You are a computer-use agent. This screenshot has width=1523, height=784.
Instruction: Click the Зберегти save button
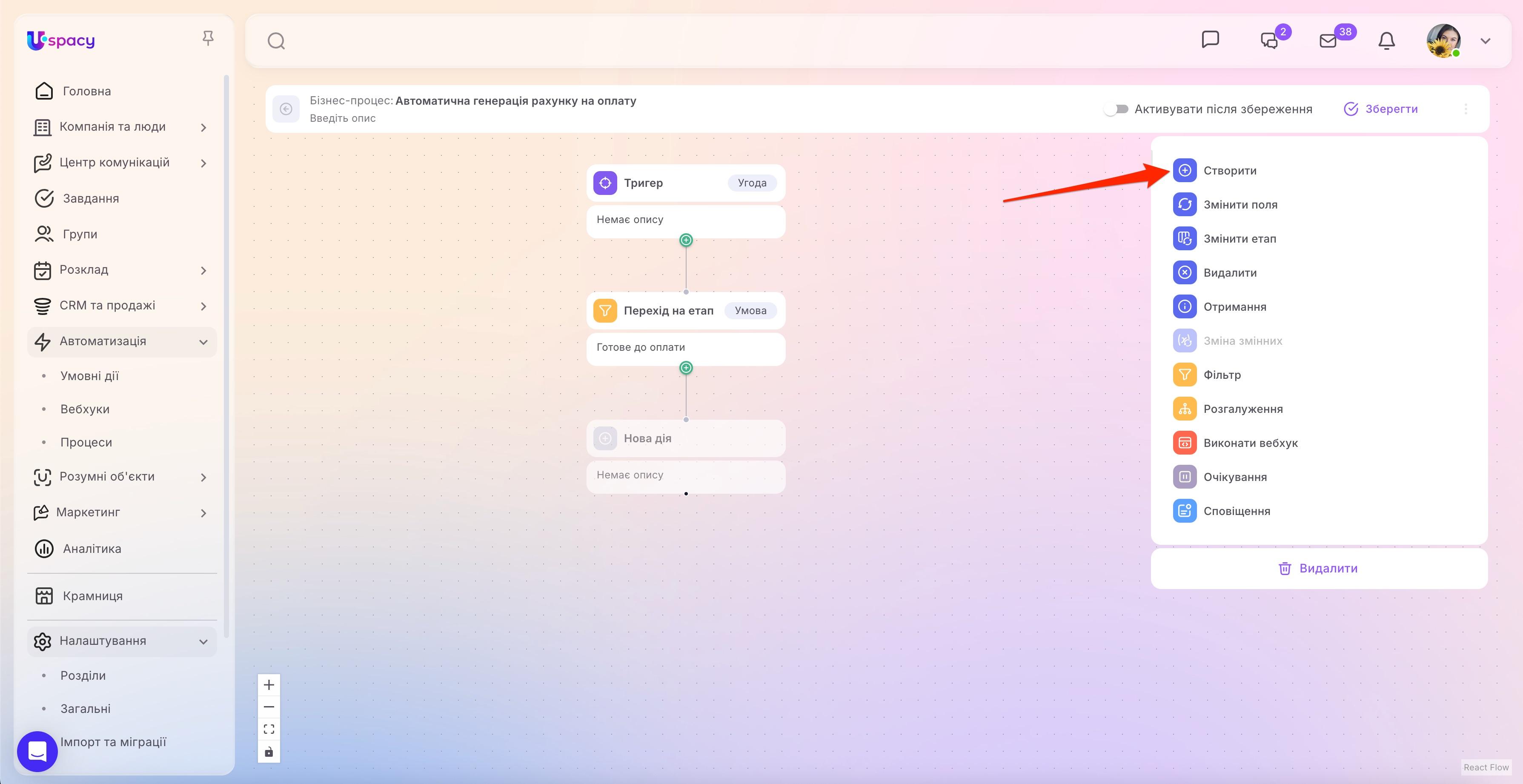pos(1381,109)
